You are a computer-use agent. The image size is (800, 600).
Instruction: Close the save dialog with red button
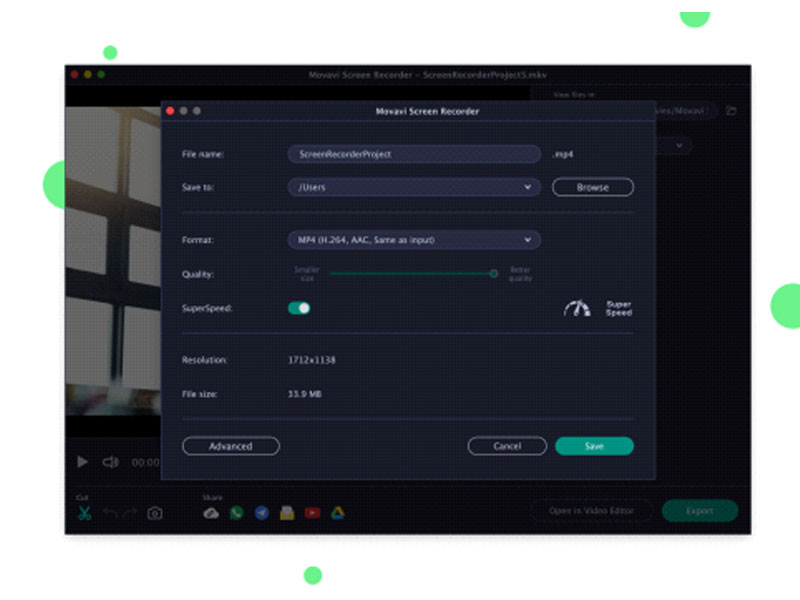click(x=170, y=111)
